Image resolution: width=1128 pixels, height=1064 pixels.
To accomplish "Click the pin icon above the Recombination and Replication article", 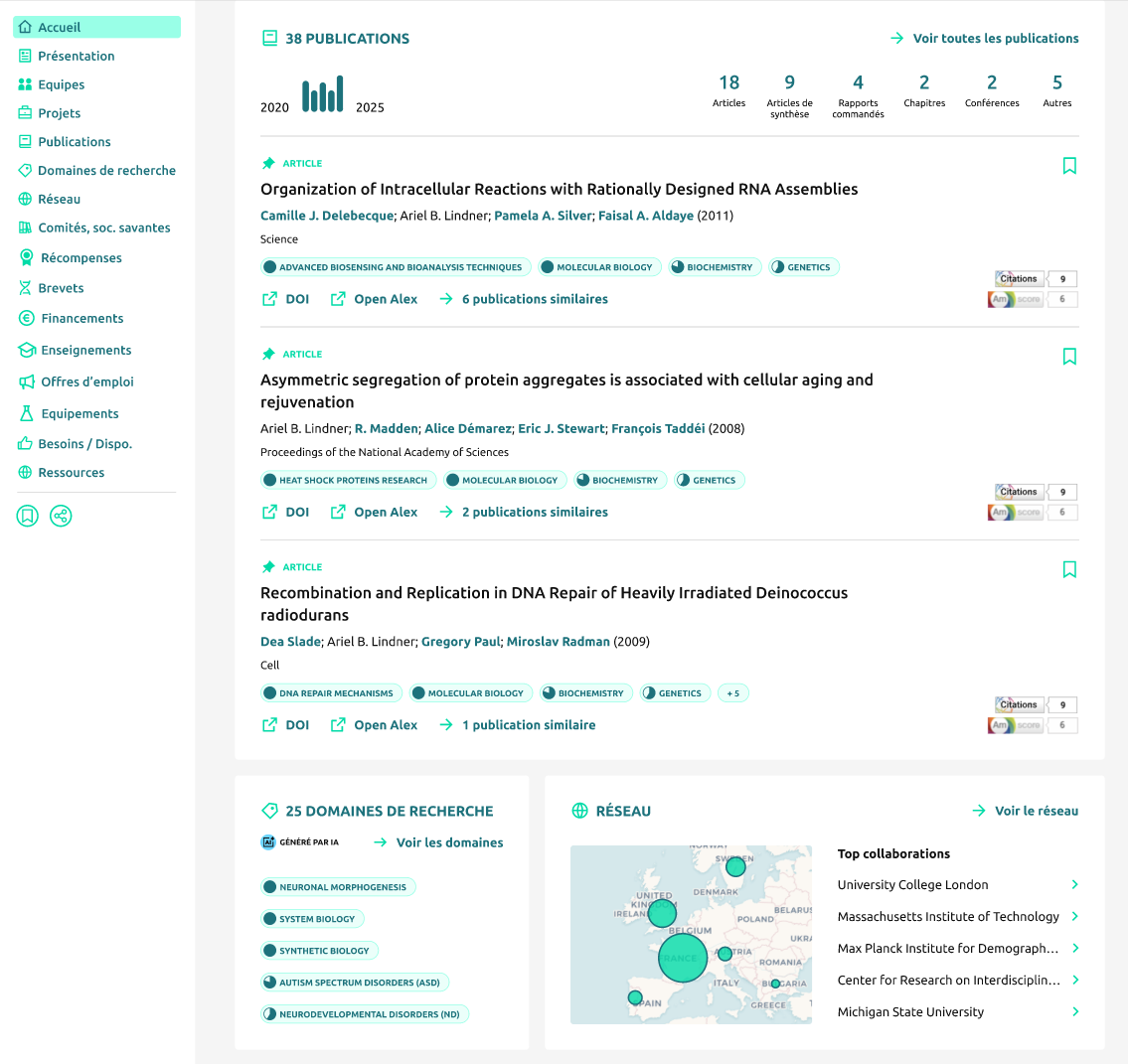I will (268, 567).
